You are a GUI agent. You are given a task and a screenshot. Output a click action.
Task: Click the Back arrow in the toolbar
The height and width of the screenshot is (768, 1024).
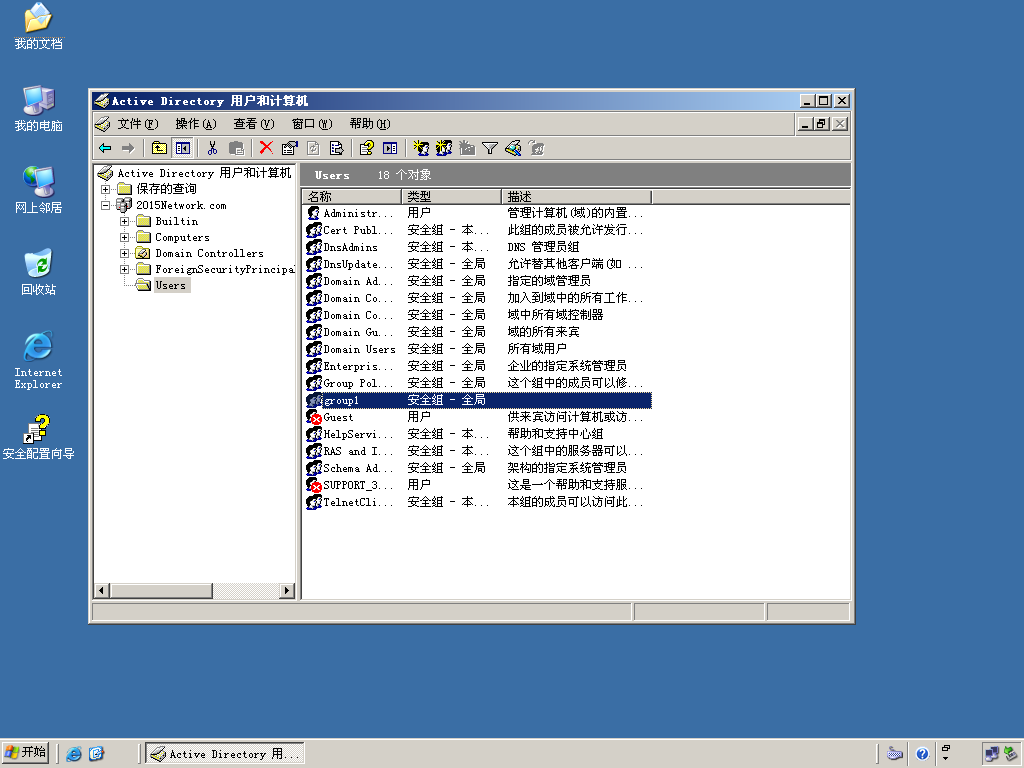point(105,148)
